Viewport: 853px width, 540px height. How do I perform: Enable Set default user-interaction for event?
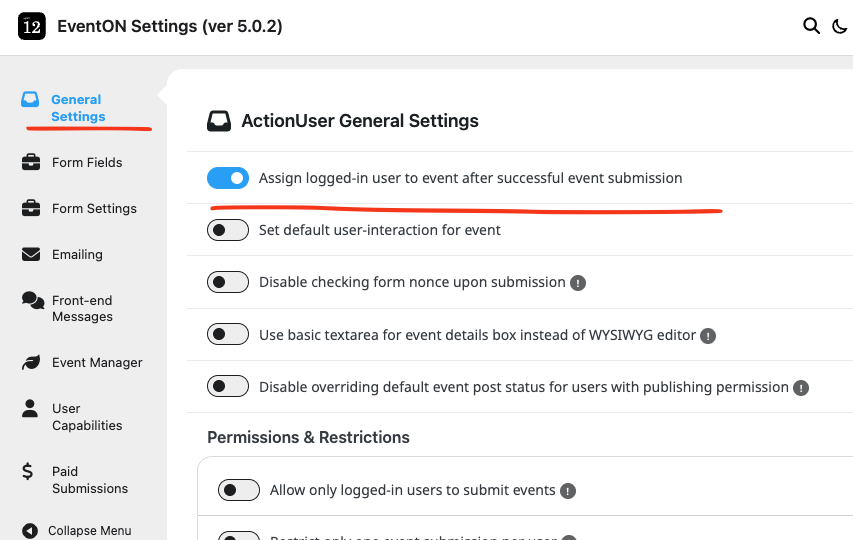228,230
